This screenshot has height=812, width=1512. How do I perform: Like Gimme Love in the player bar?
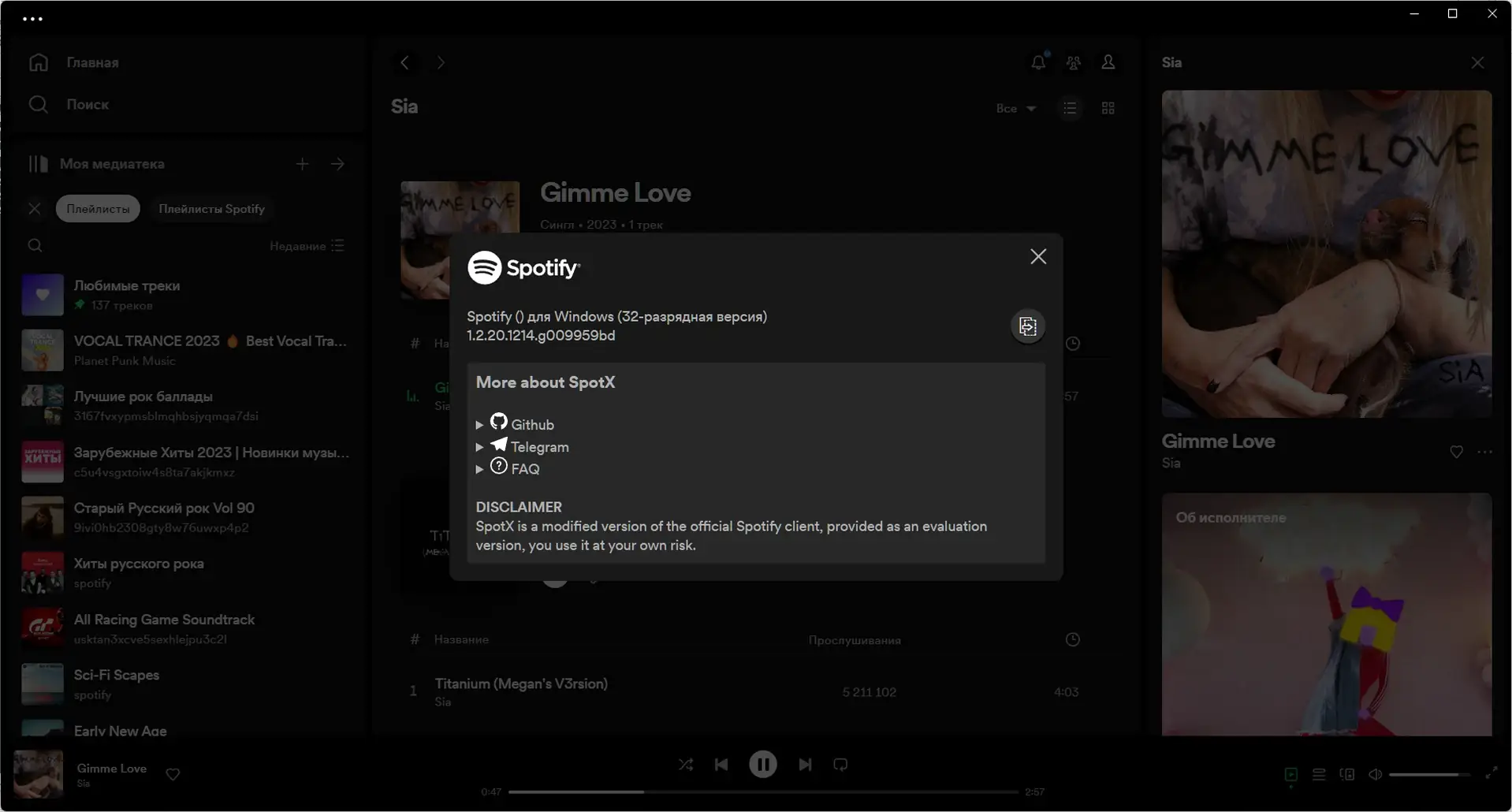coord(173,774)
